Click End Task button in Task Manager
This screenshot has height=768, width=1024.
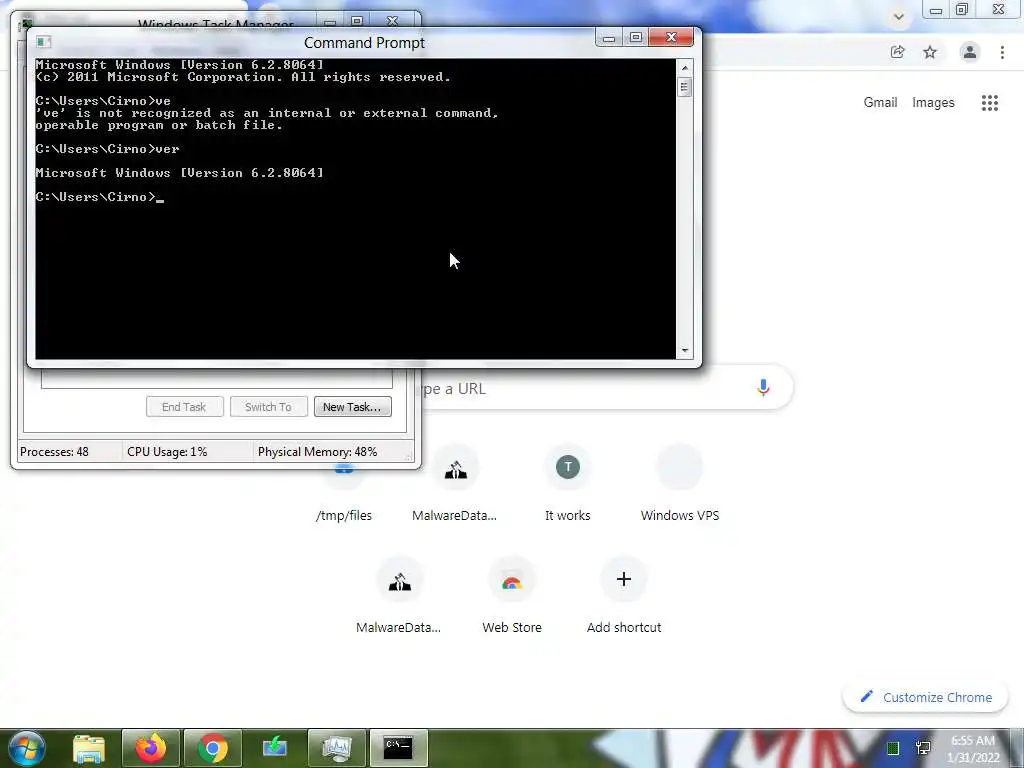coord(185,407)
